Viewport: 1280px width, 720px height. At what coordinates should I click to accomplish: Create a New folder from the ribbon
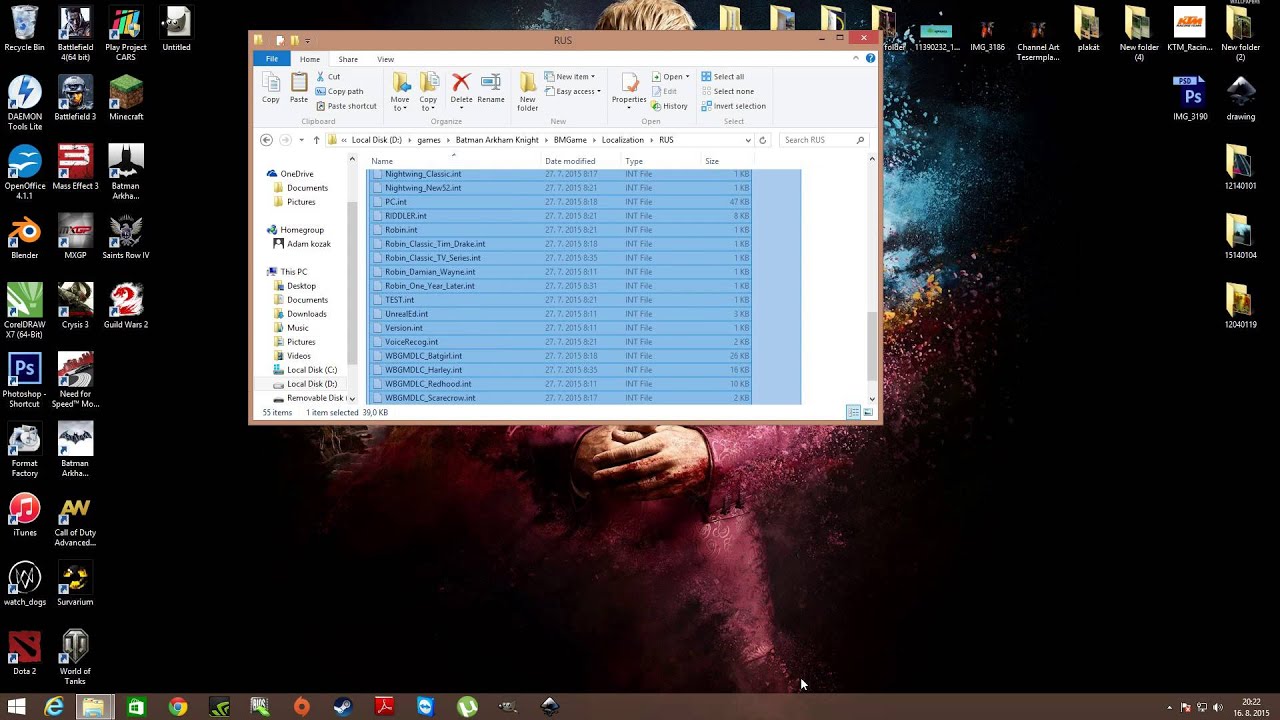click(528, 92)
